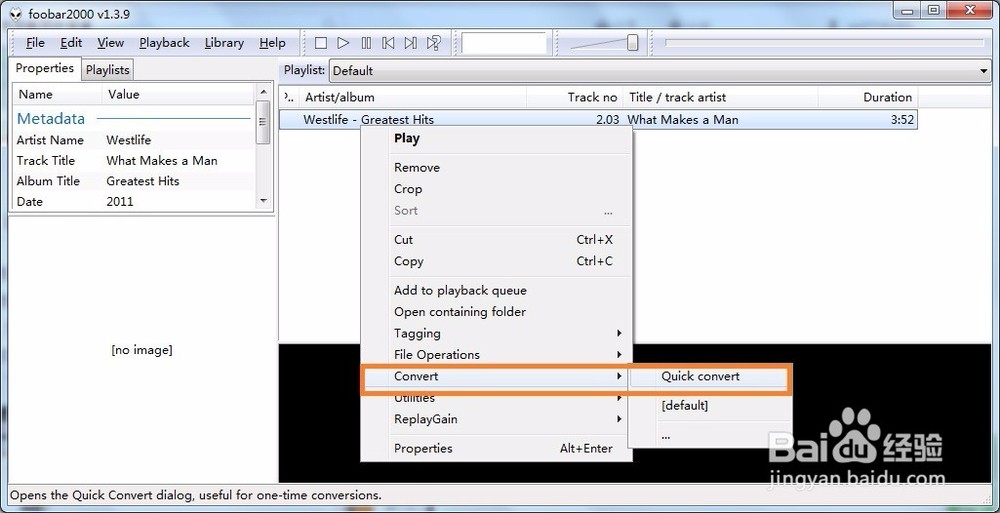
Task: Click Add to playback queue
Action: 497,290
